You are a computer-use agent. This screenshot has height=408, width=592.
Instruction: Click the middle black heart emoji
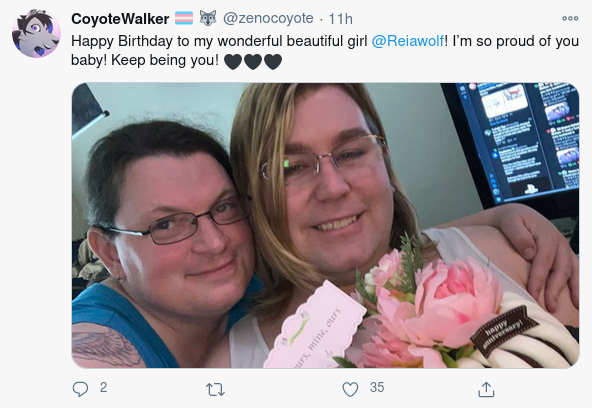click(x=253, y=62)
